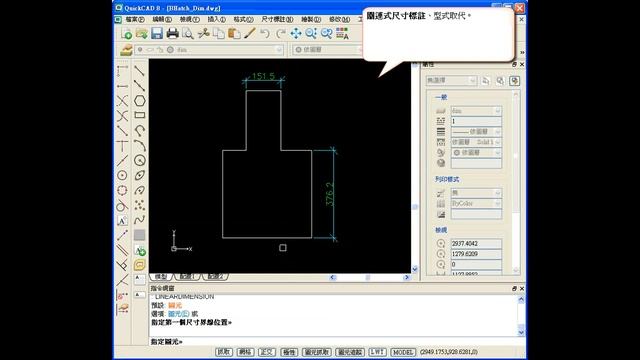Open the plot style dropdown in Properties
The width and height of the screenshot is (640, 360).
(x=476, y=193)
